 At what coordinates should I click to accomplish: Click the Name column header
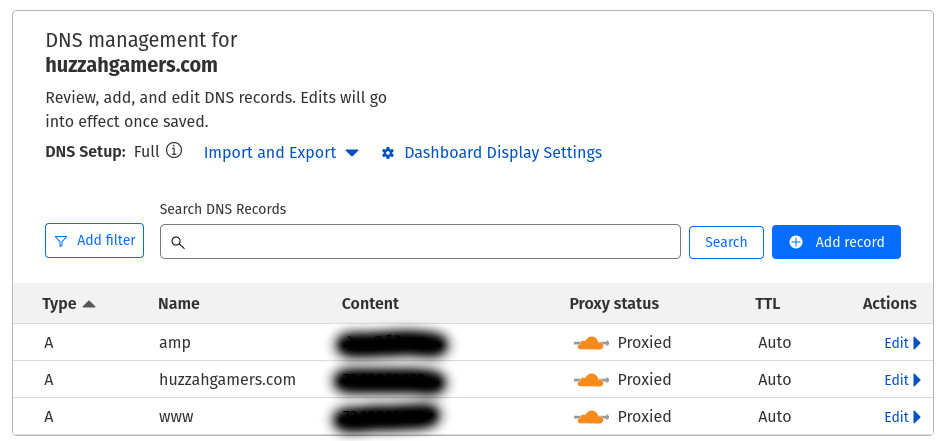(179, 304)
